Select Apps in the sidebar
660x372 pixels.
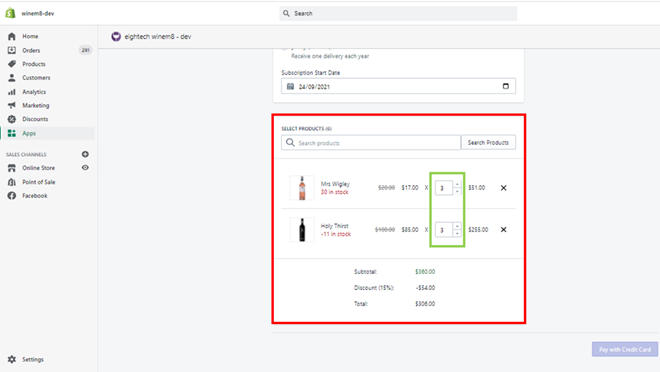pyautogui.click(x=29, y=133)
